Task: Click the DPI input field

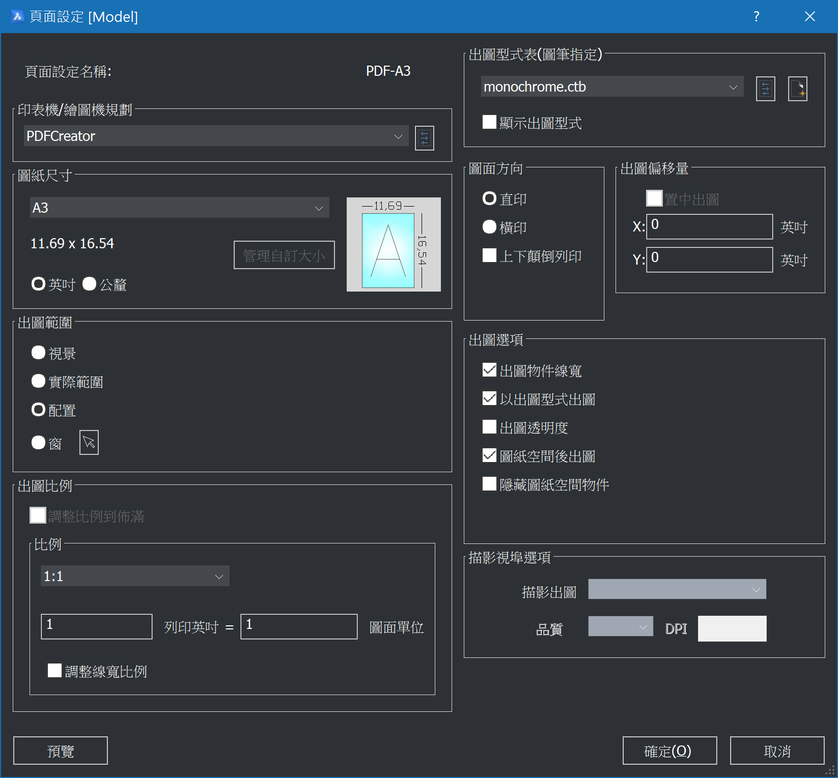Action: (732, 628)
